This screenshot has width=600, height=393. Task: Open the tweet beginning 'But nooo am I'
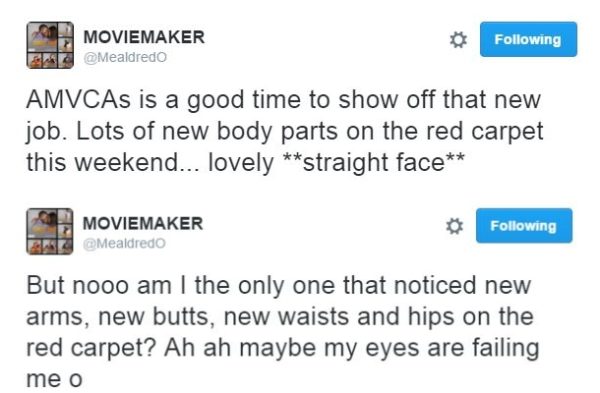283,332
